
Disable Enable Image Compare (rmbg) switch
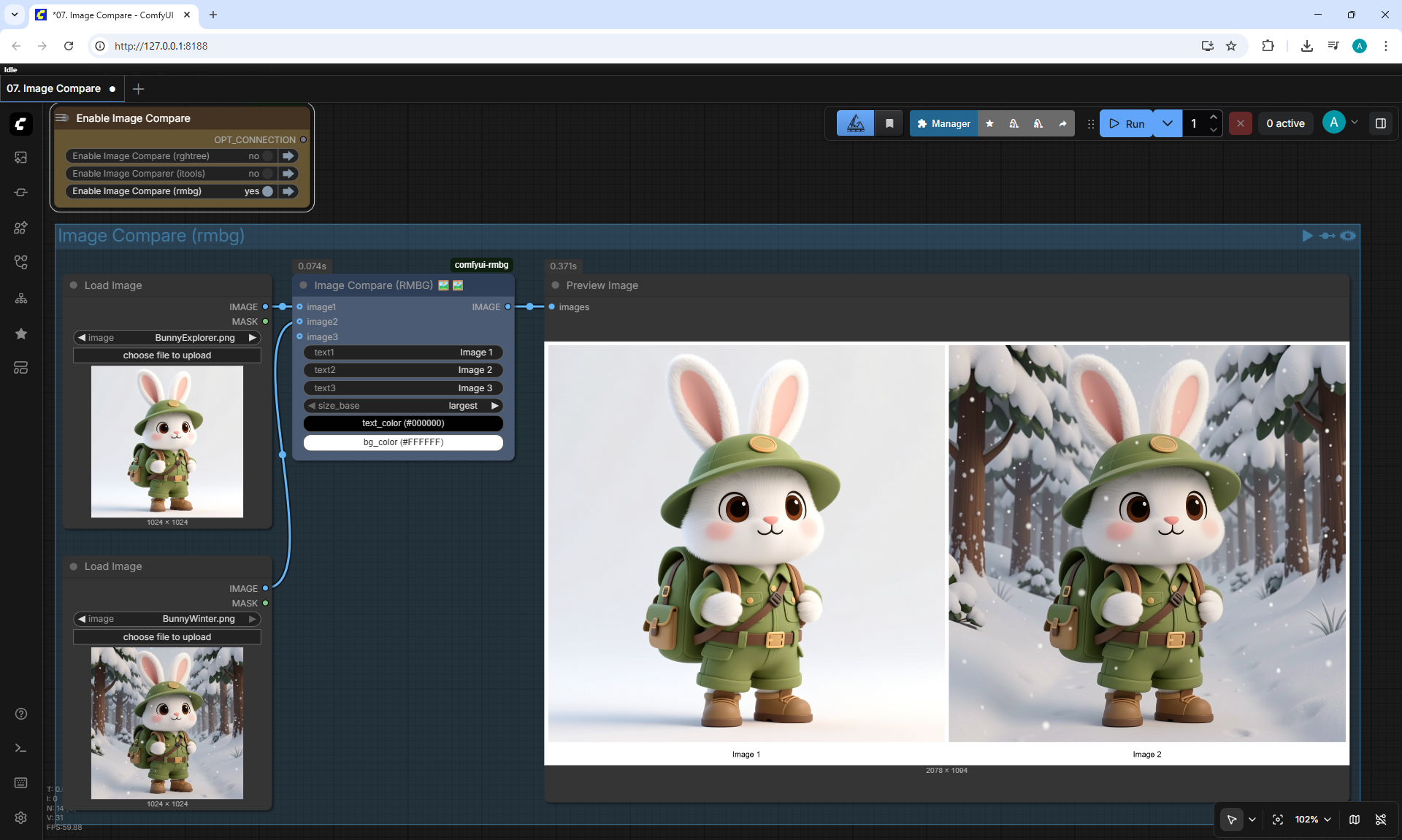(268, 191)
